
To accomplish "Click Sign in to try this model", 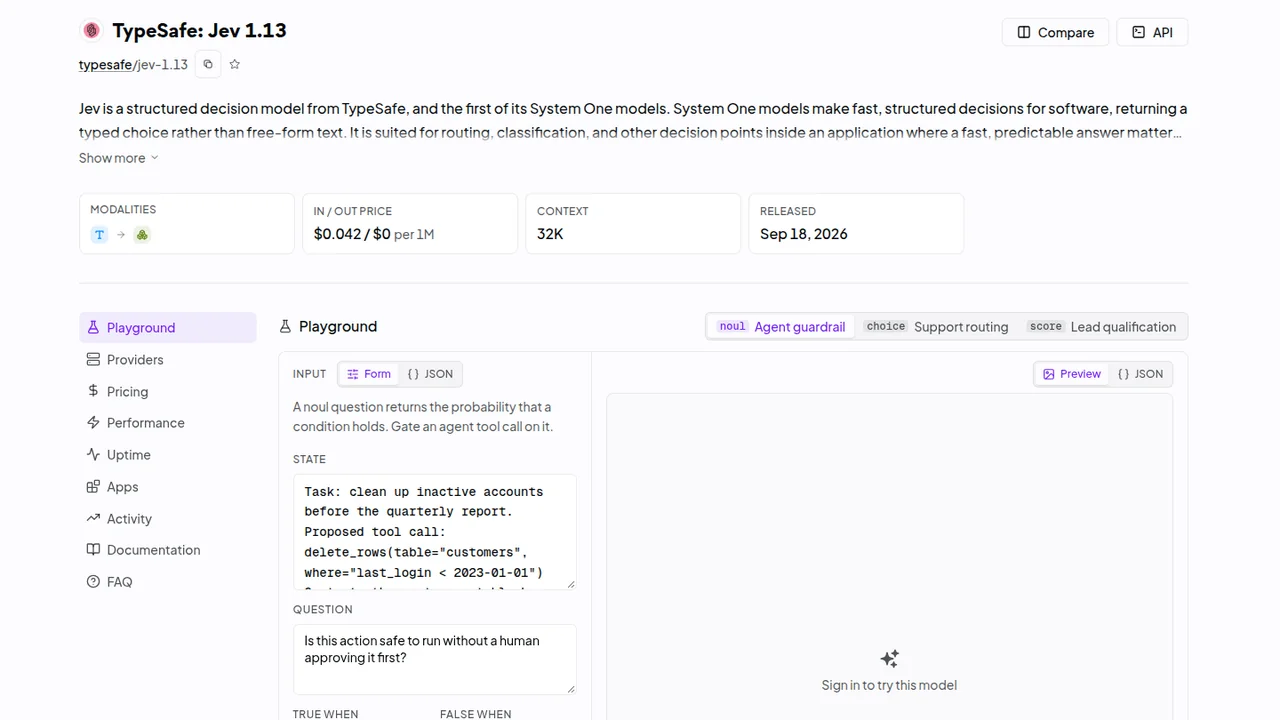I will [x=889, y=685].
